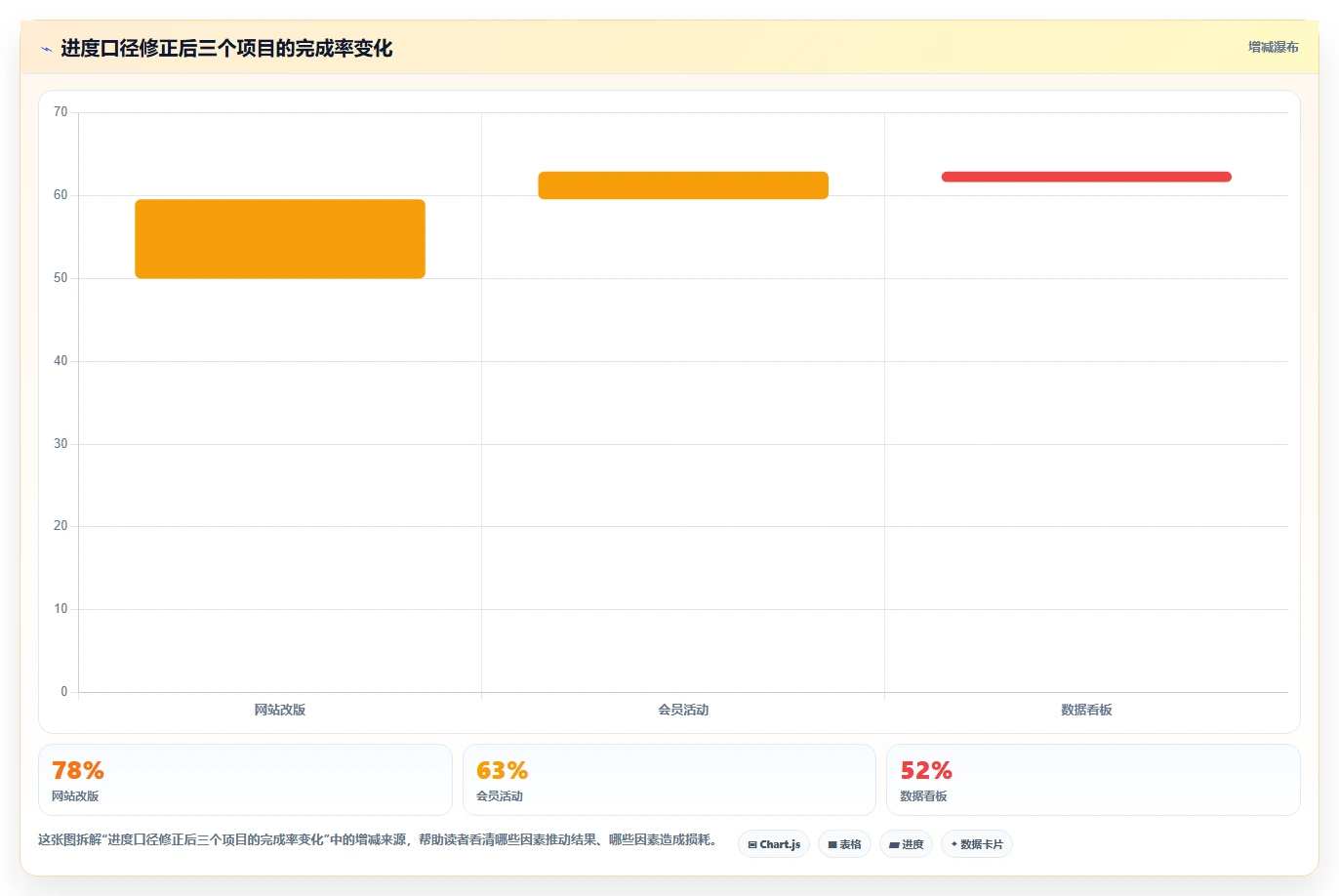Image resolution: width=1339 pixels, height=896 pixels.
Task: Click the description text starting 这张图拆解
Action: click(x=379, y=839)
